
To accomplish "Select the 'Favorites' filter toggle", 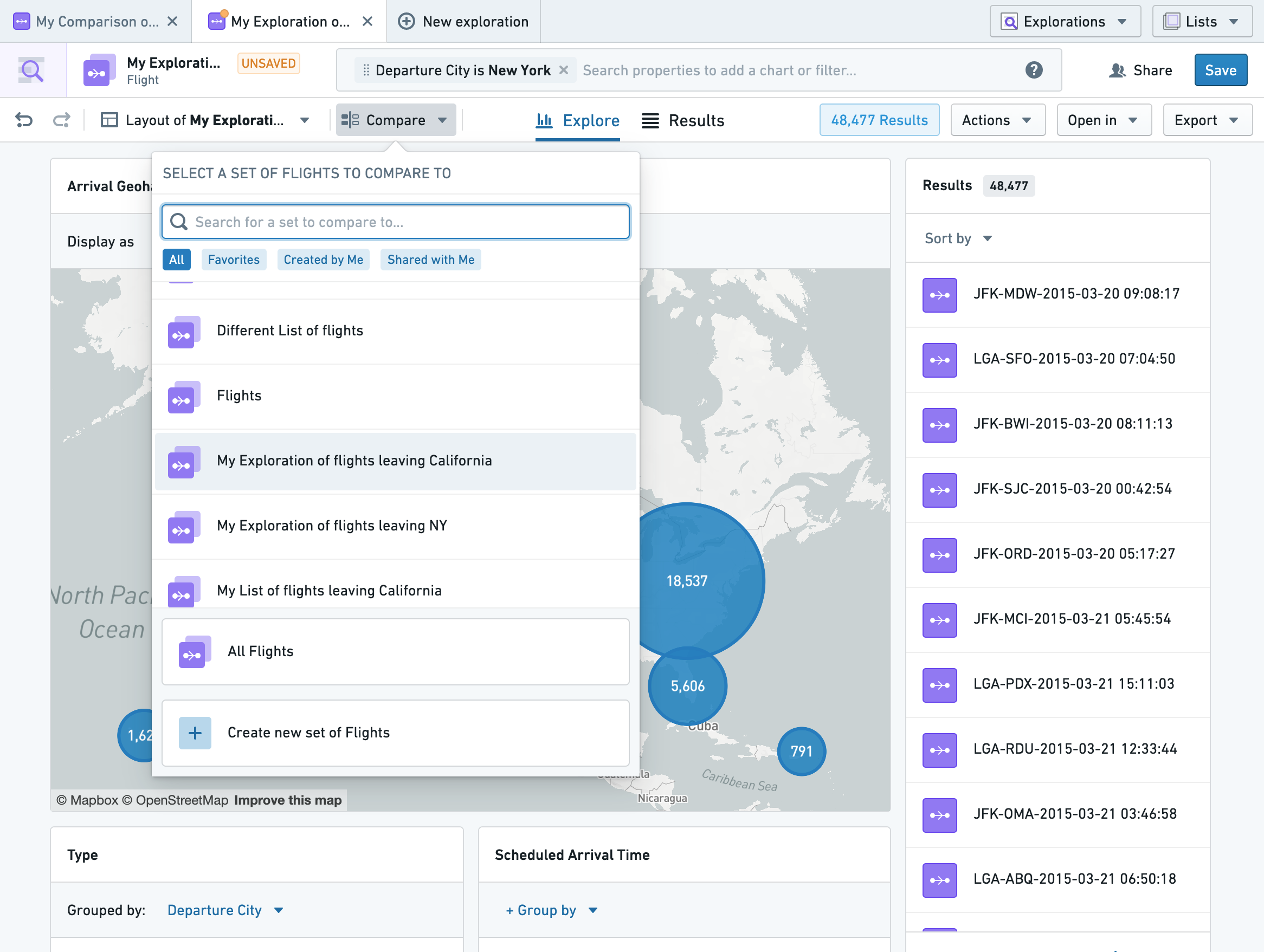I will (232, 260).
